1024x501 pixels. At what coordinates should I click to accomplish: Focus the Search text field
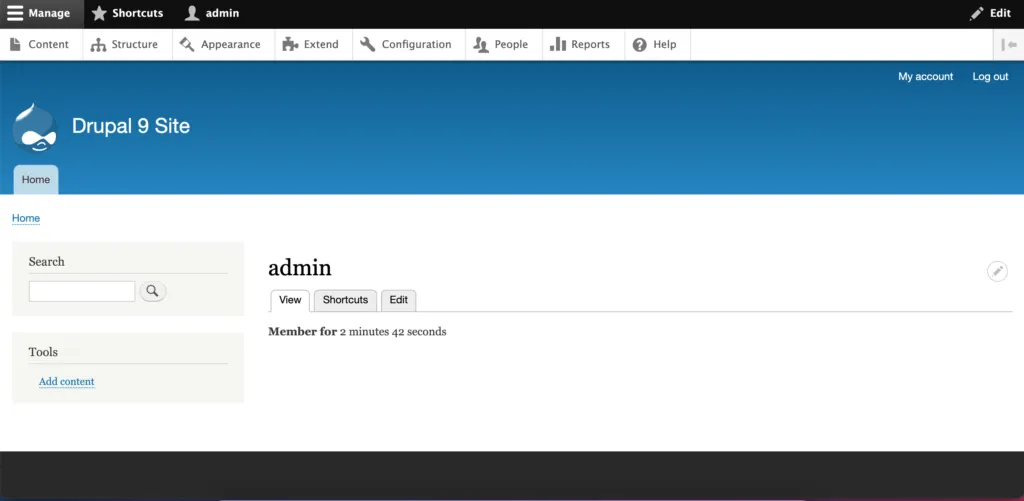point(82,291)
